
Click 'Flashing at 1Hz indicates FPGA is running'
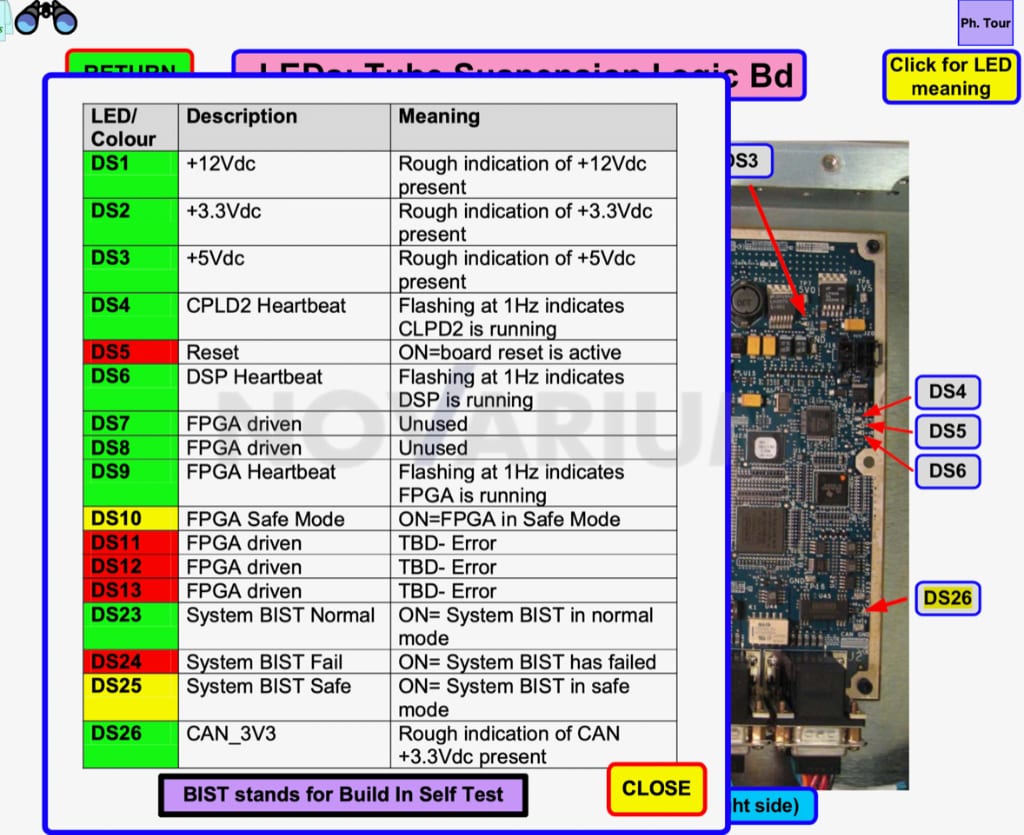(534, 483)
